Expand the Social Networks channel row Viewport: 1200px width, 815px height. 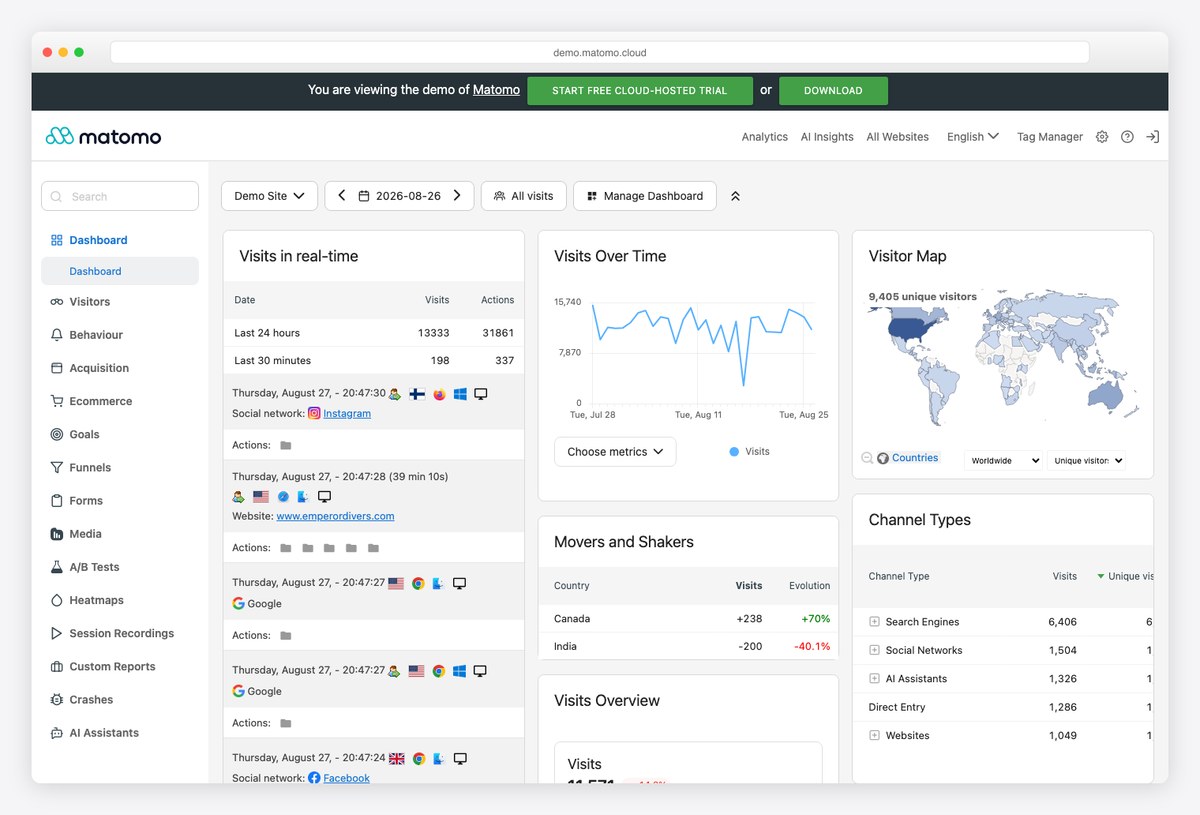tap(874, 650)
